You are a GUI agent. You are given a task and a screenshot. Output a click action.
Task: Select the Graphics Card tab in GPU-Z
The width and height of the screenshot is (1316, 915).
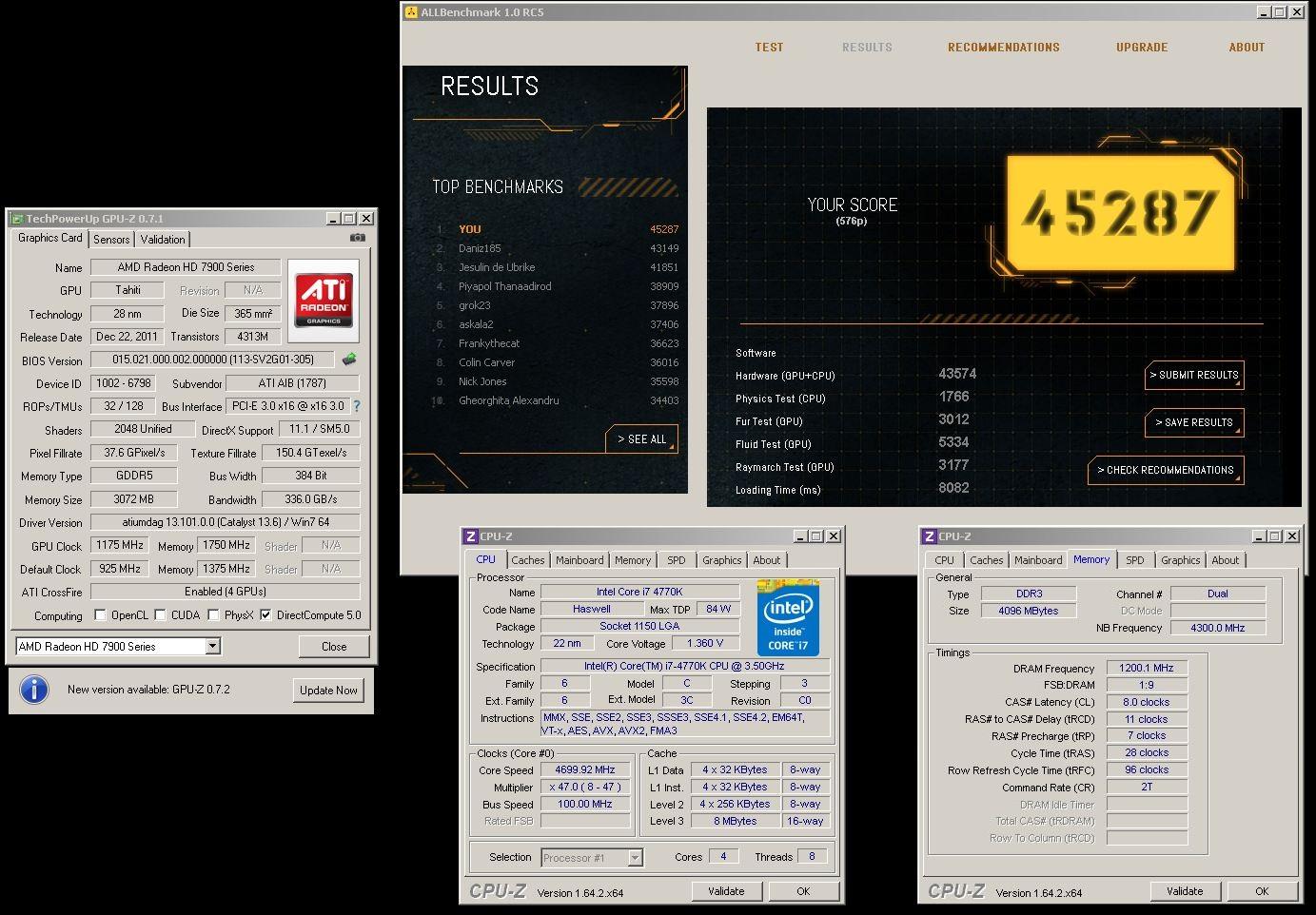click(50, 238)
